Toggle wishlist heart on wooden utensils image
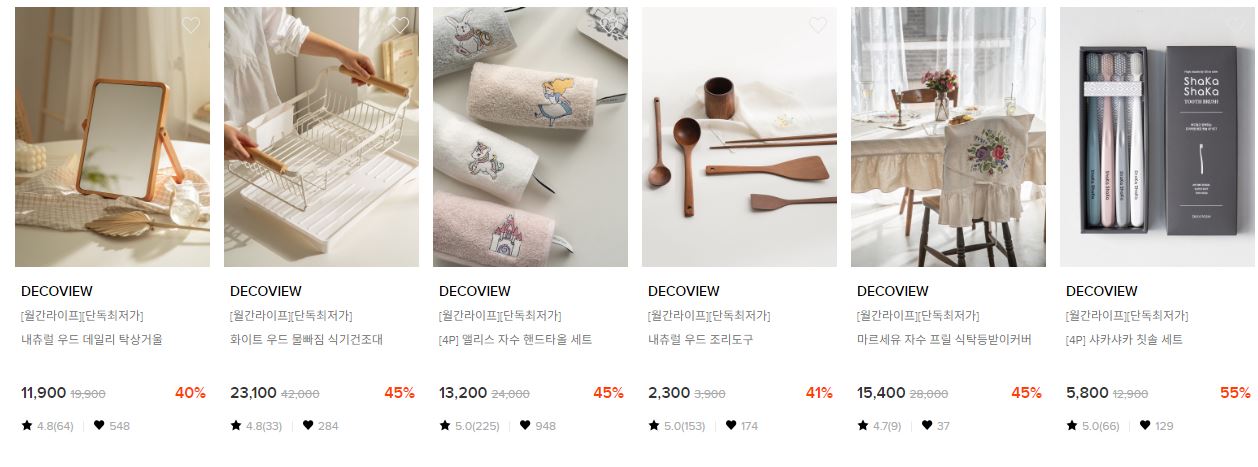This screenshot has width=1258, height=467. tap(817, 25)
